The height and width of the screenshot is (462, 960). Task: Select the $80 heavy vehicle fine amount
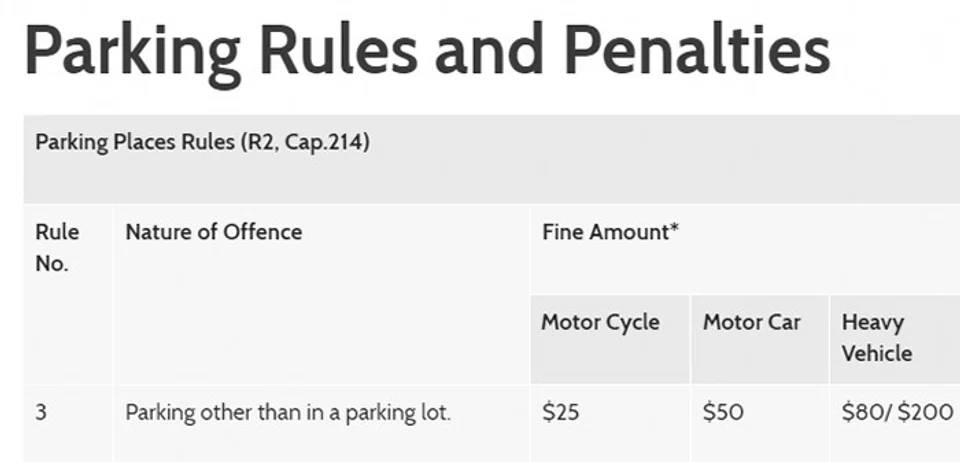coord(860,412)
